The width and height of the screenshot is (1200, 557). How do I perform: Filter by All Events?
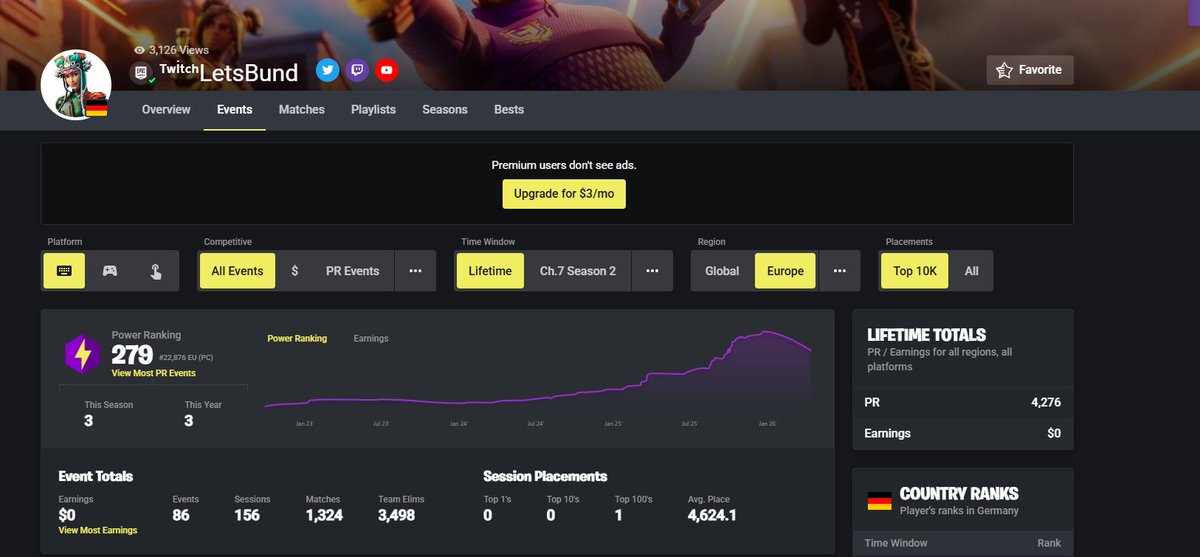238,271
